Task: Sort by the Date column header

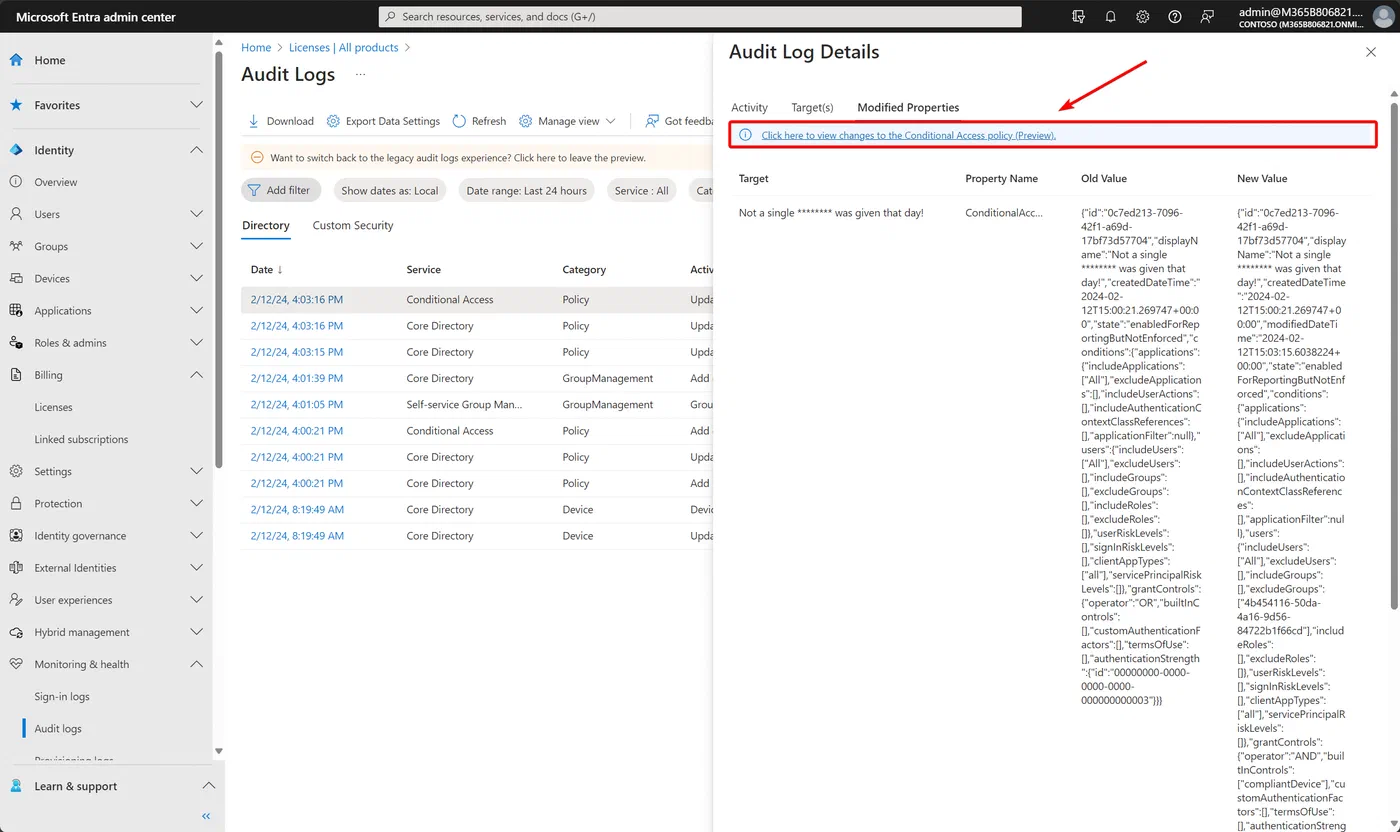Action: 267,269
